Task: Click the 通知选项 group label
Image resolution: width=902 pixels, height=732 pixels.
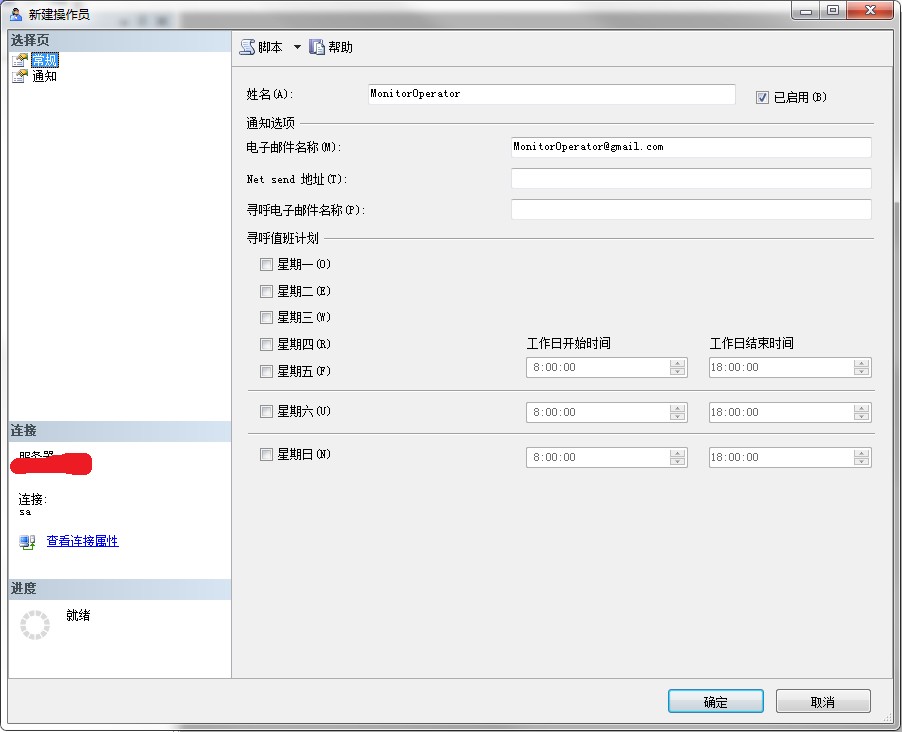Action: coord(270,123)
